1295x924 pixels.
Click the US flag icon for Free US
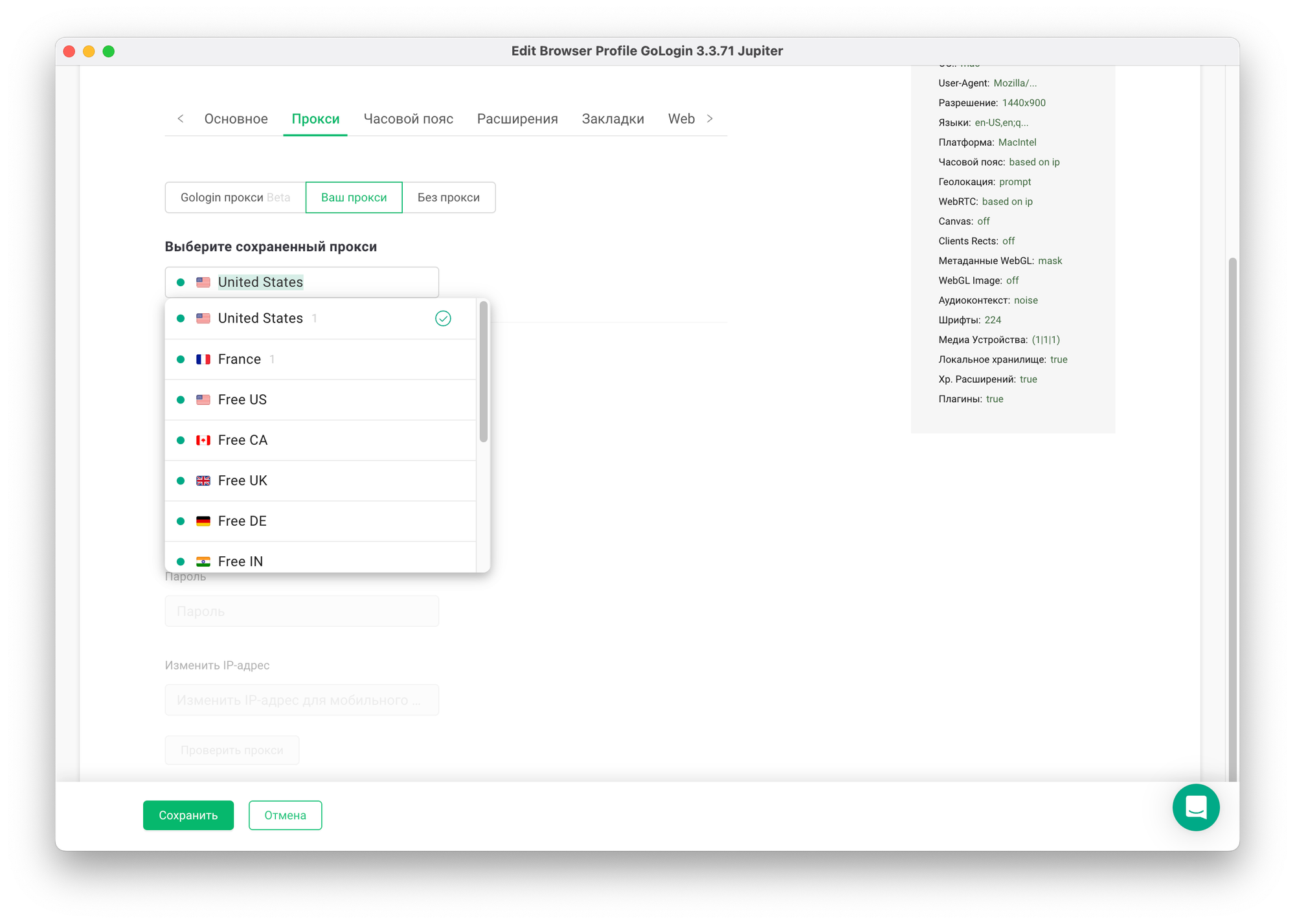pos(203,400)
